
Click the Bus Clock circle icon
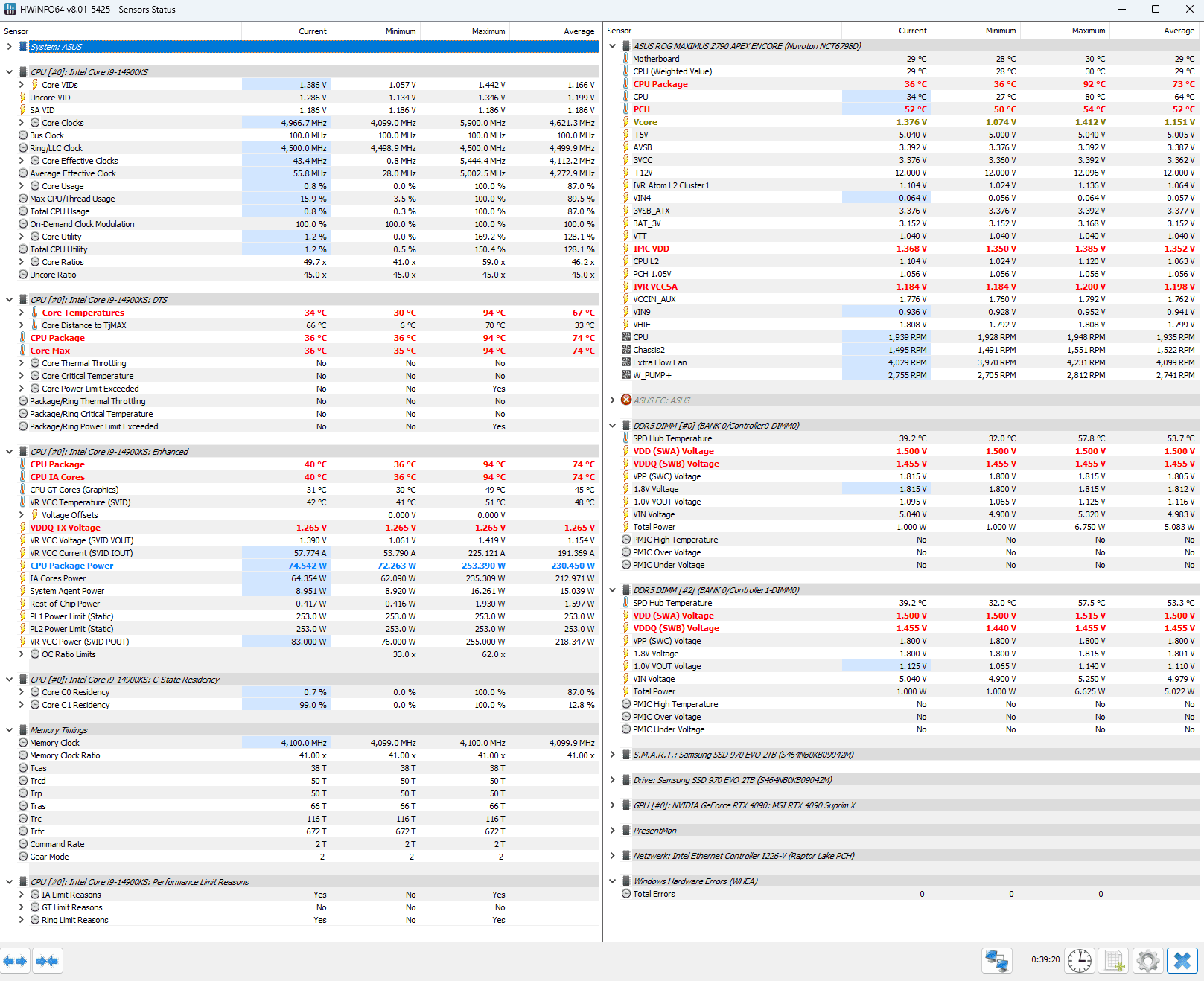pyautogui.click(x=23, y=135)
